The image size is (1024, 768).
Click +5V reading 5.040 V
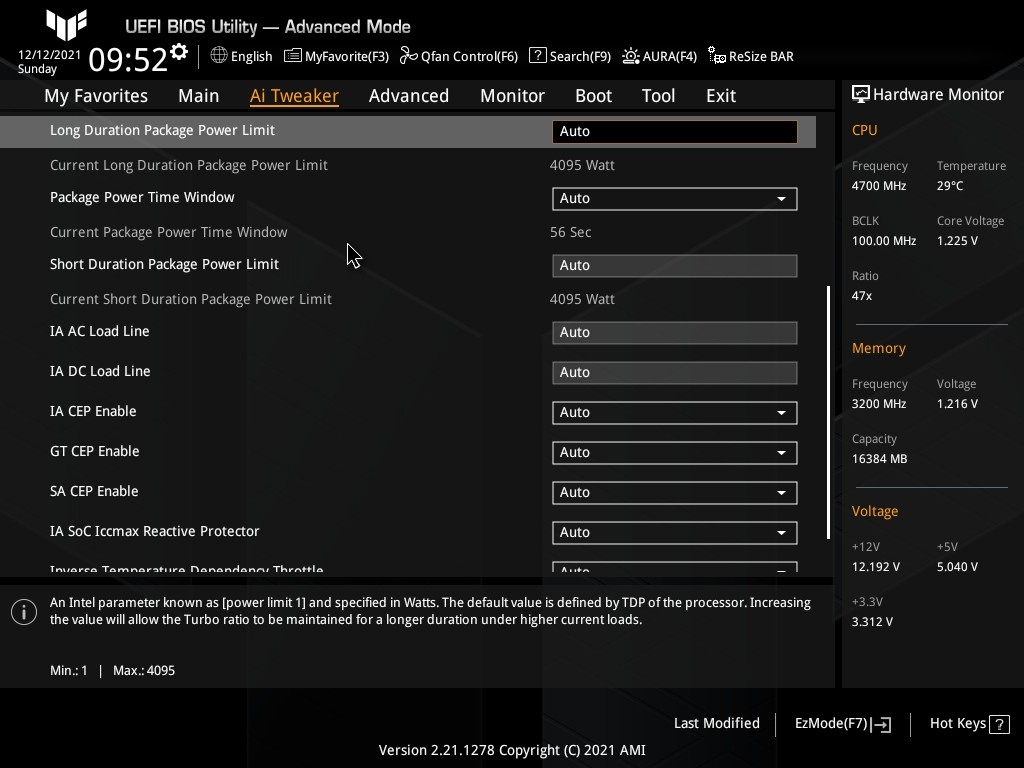pos(957,566)
